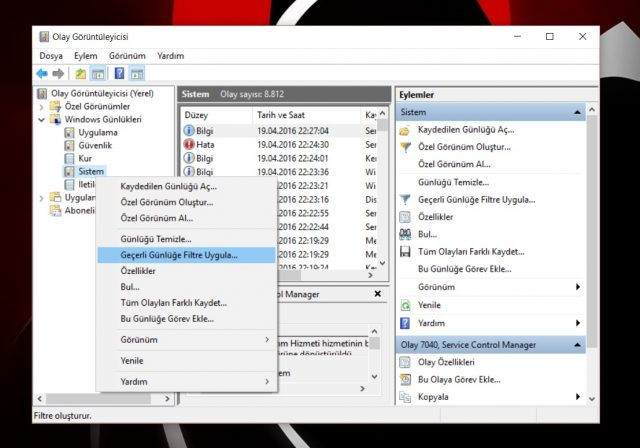Click the Özel Görünümler folder icon
This screenshot has width=640, height=448.
55,106
